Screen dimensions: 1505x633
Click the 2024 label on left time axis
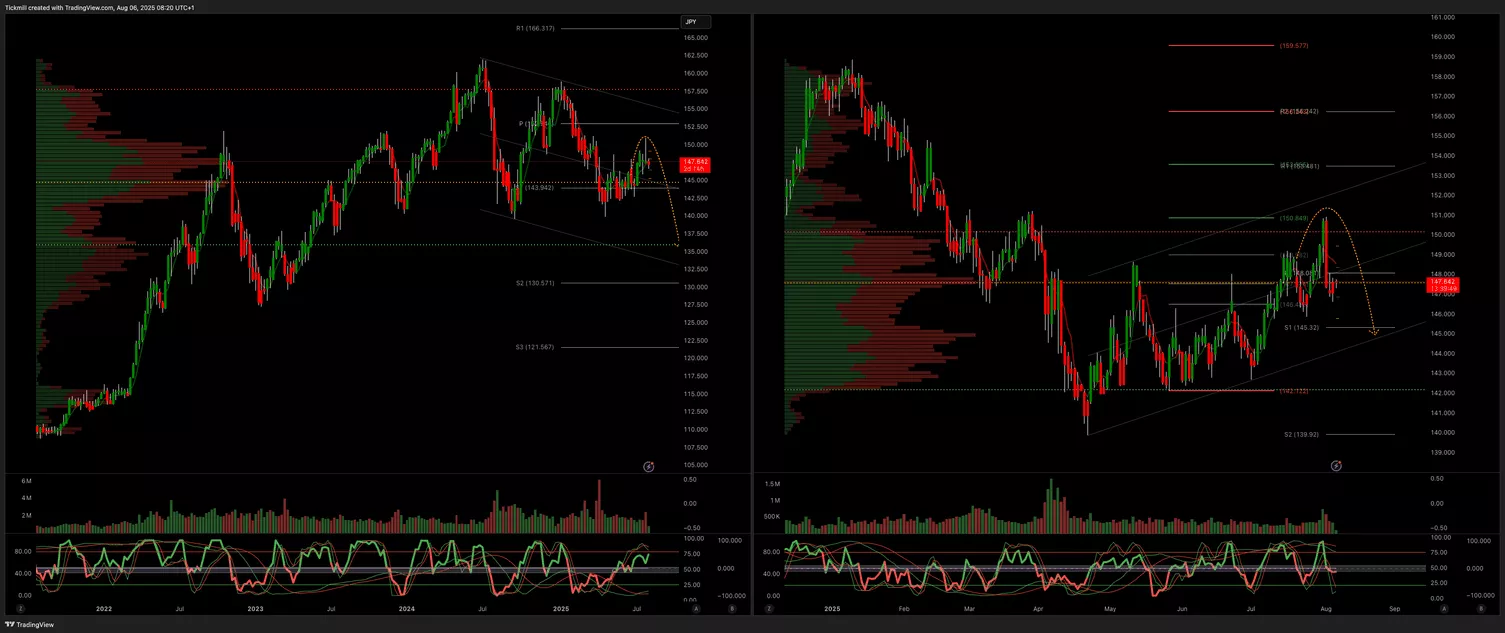[x=406, y=608]
